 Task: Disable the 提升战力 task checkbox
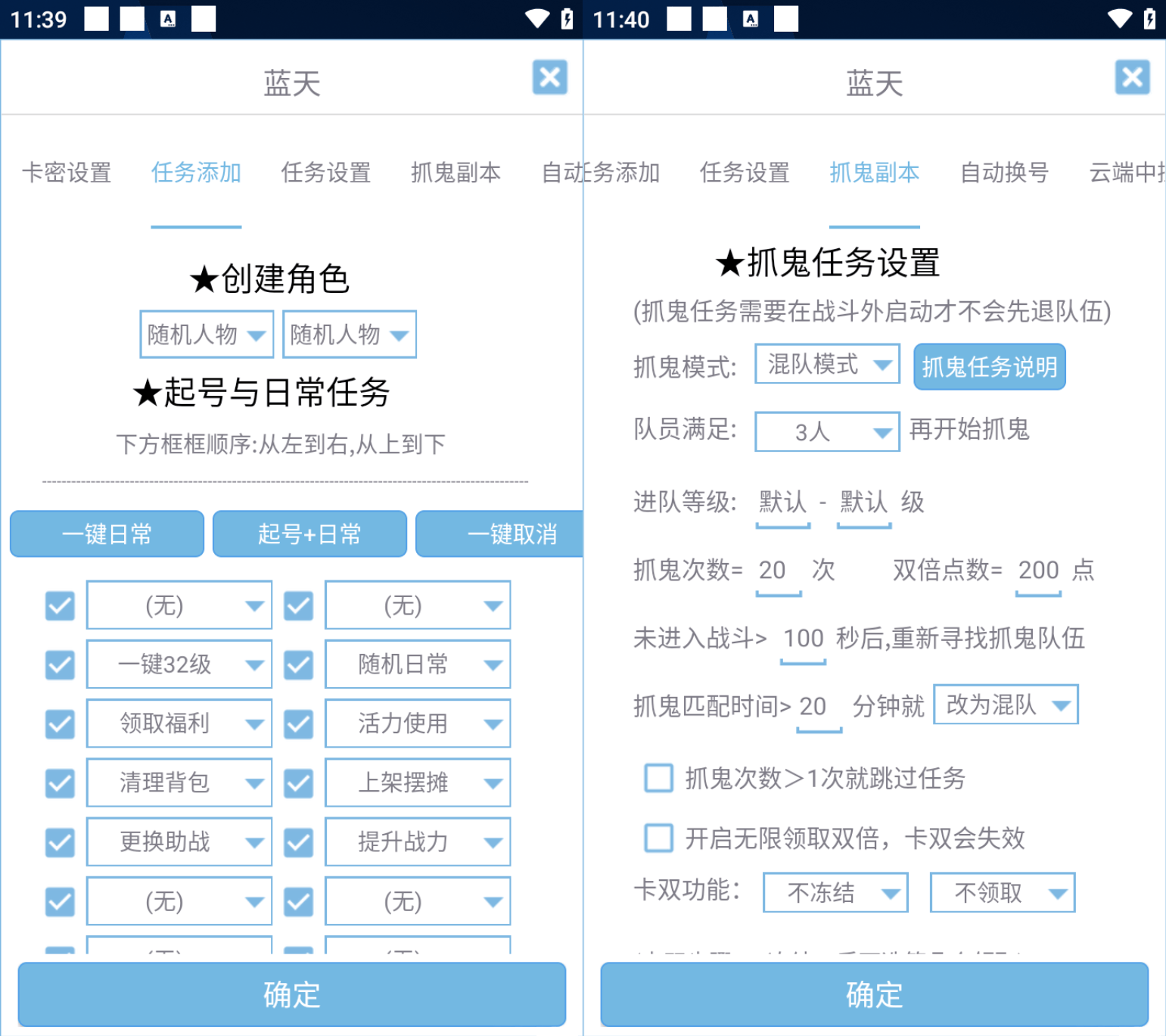point(298,842)
